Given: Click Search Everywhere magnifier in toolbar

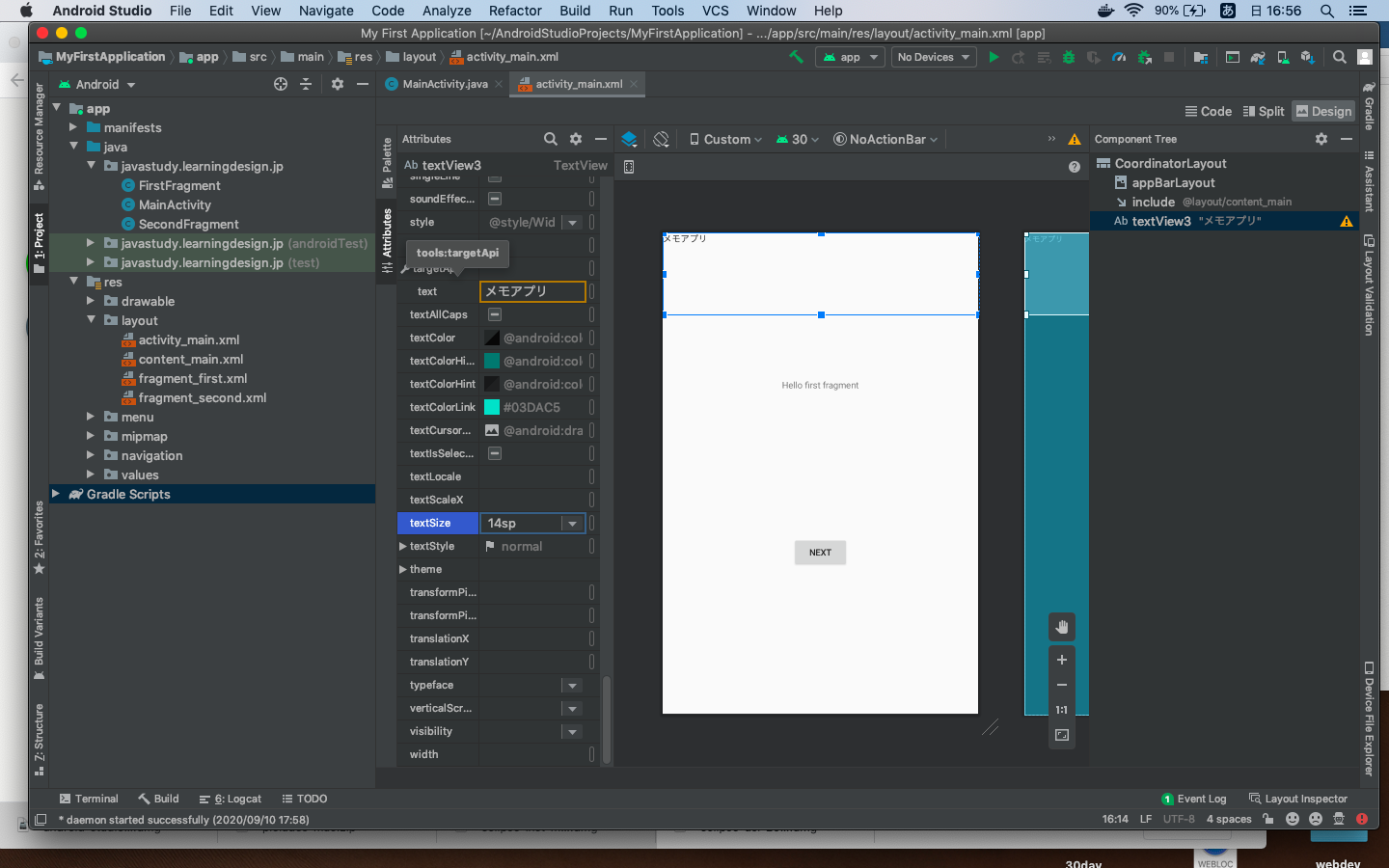Looking at the screenshot, I should coord(1340,57).
